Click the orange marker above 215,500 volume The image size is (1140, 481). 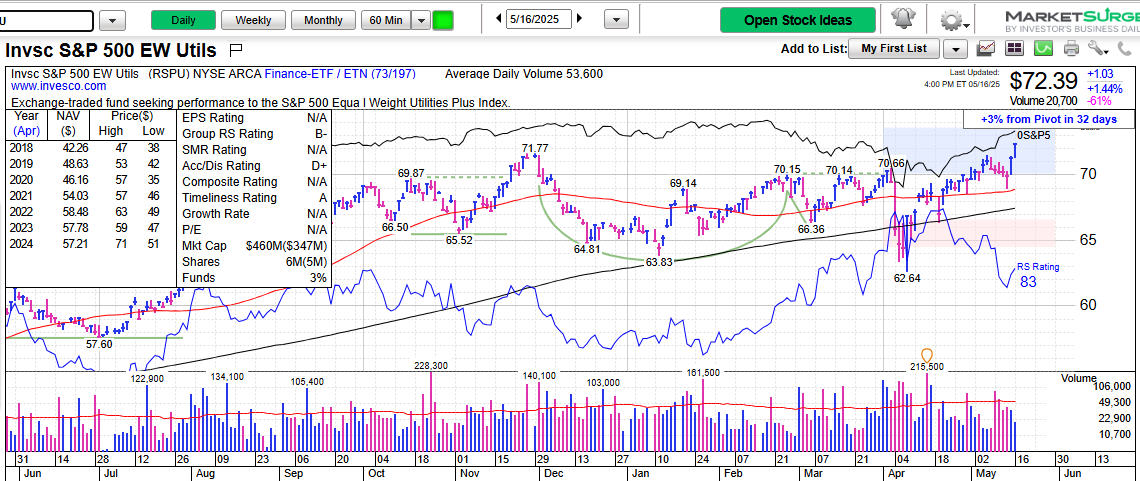click(x=927, y=355)
